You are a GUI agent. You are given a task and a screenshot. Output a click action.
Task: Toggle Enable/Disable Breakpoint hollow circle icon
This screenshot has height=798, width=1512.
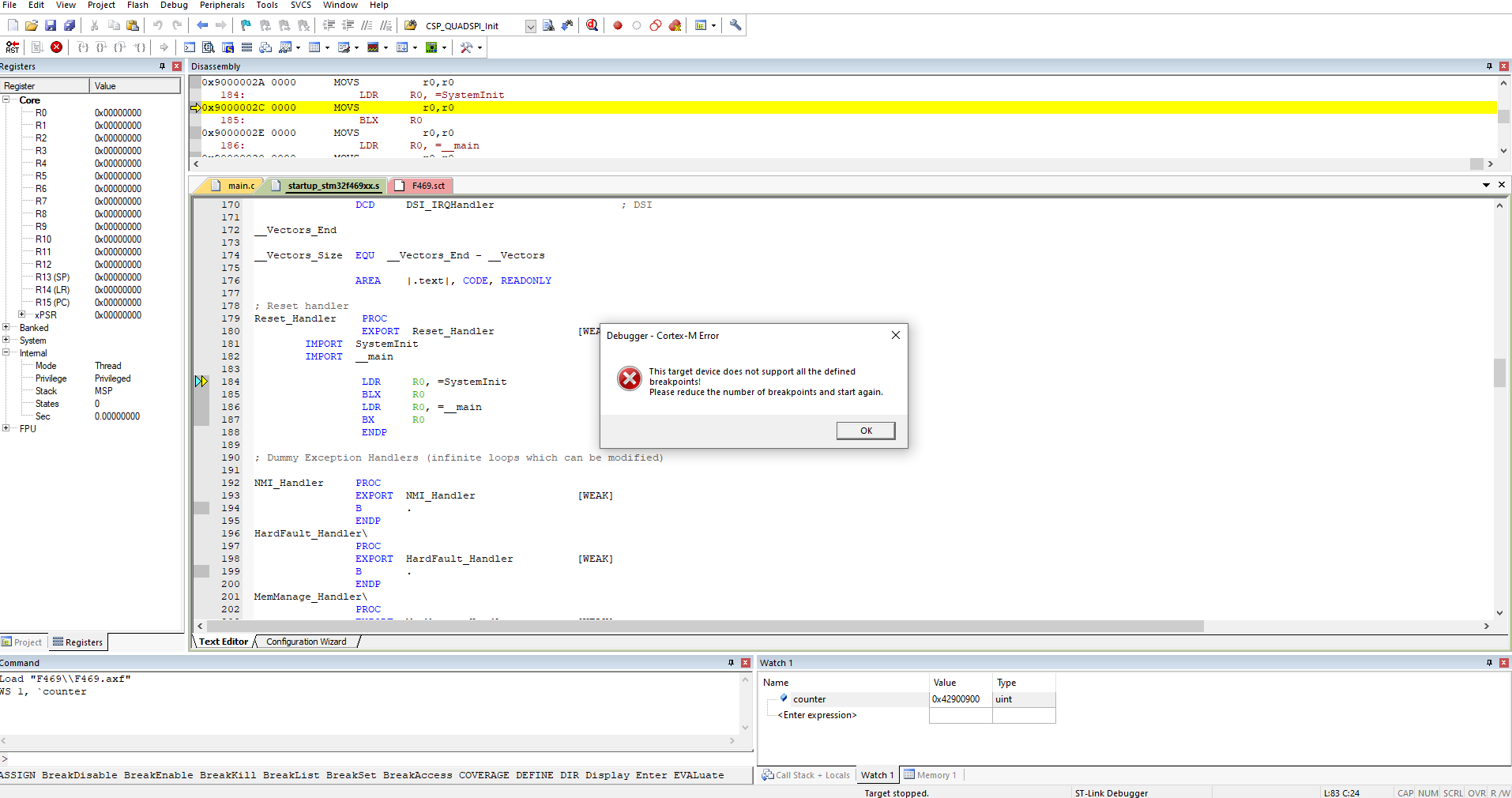pyautogui.click(x=637, y=25)
